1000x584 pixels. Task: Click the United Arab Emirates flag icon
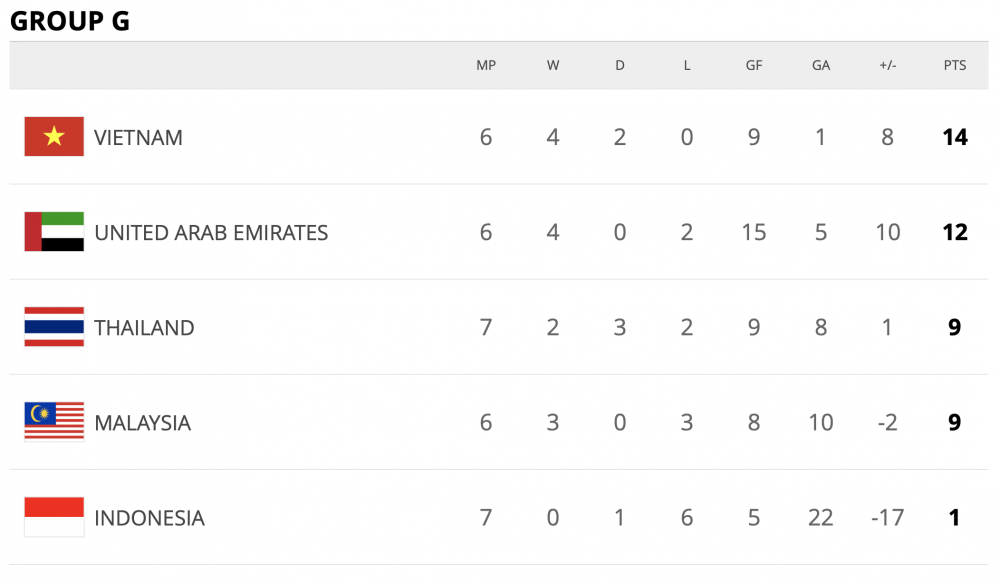click(54, 232)
